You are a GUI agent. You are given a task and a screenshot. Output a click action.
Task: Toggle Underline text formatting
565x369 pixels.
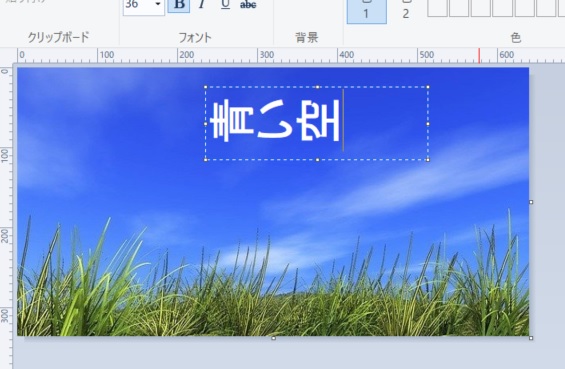225,5
